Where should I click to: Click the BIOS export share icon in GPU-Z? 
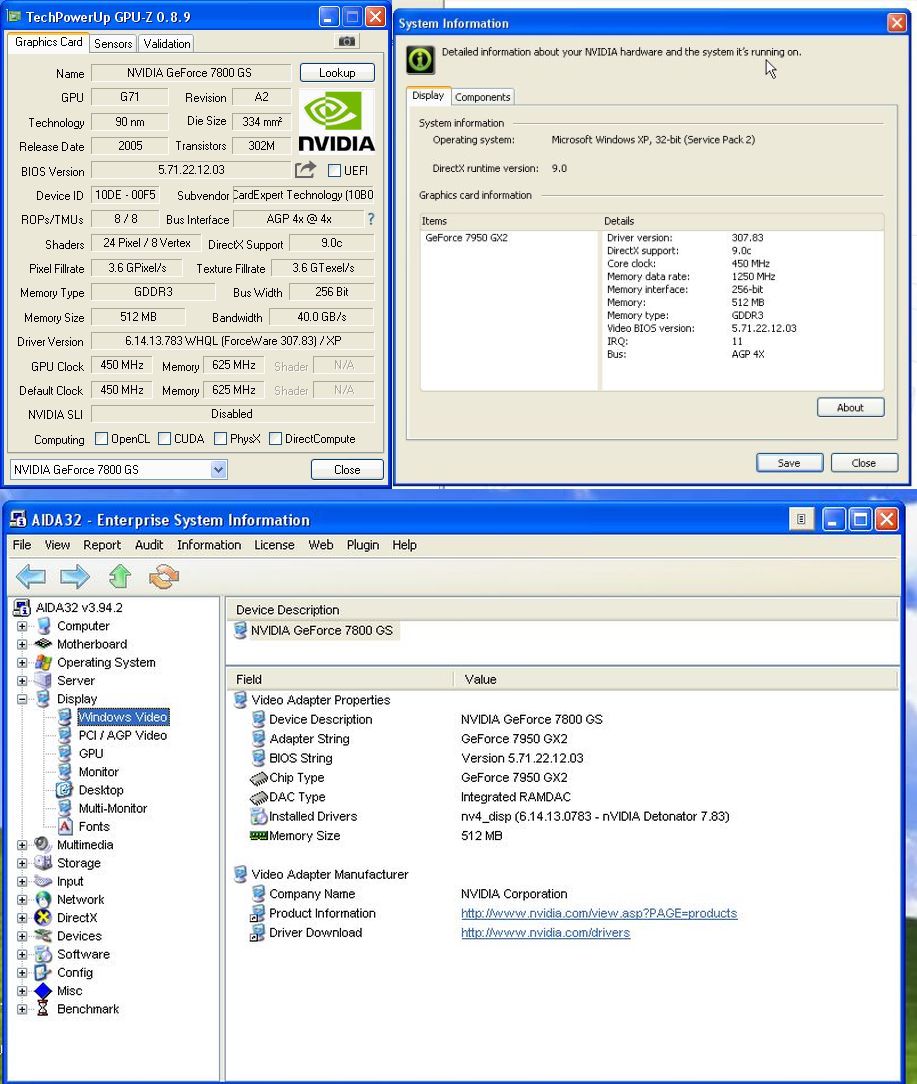pos(305,169)
